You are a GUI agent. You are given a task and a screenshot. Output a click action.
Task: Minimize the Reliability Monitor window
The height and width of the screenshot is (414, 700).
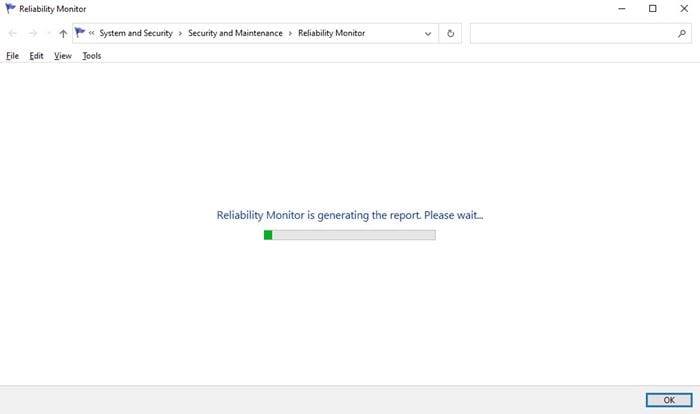(621, 8)
